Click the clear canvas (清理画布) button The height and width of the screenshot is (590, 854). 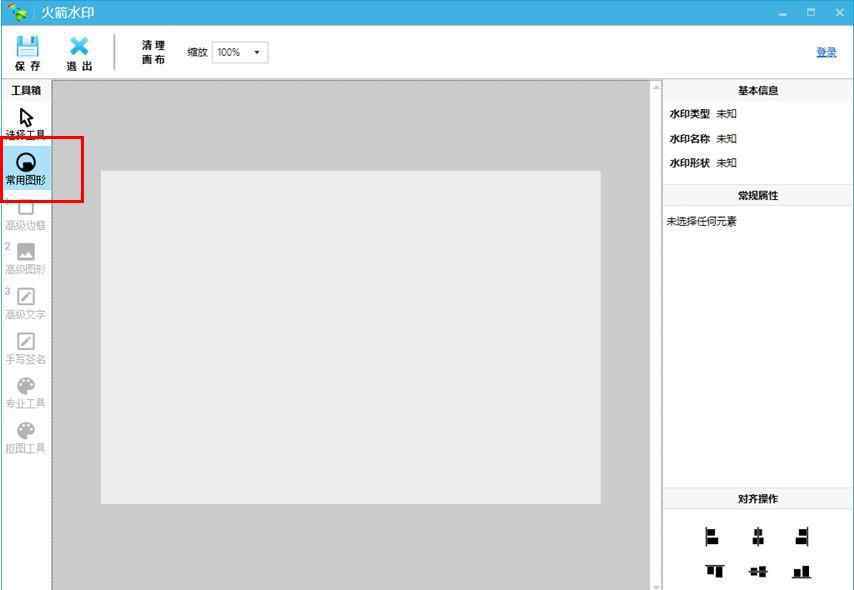click(153, 52)
